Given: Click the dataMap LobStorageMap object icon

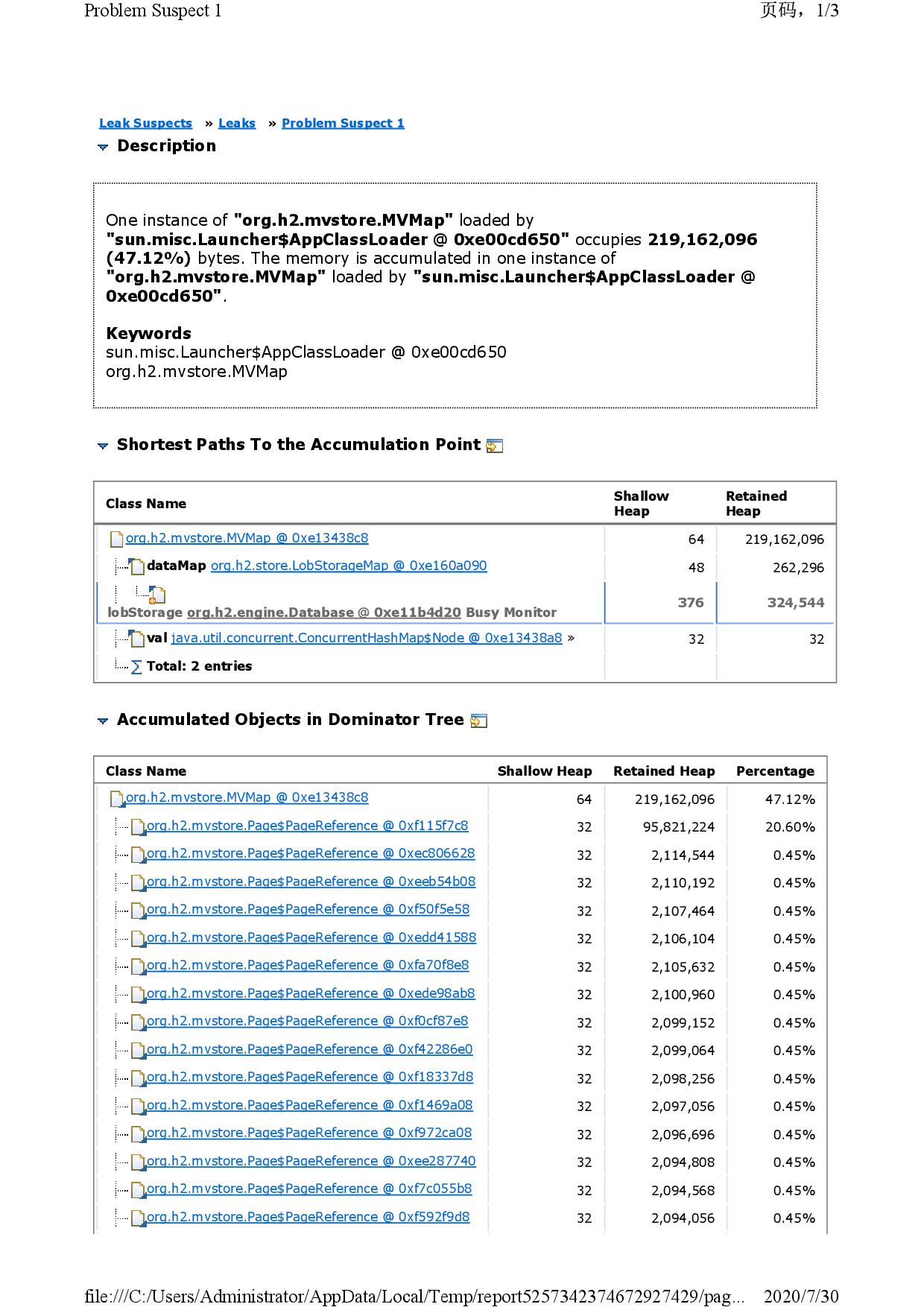Looking at the screenshot, I should (x=136, y=566).
